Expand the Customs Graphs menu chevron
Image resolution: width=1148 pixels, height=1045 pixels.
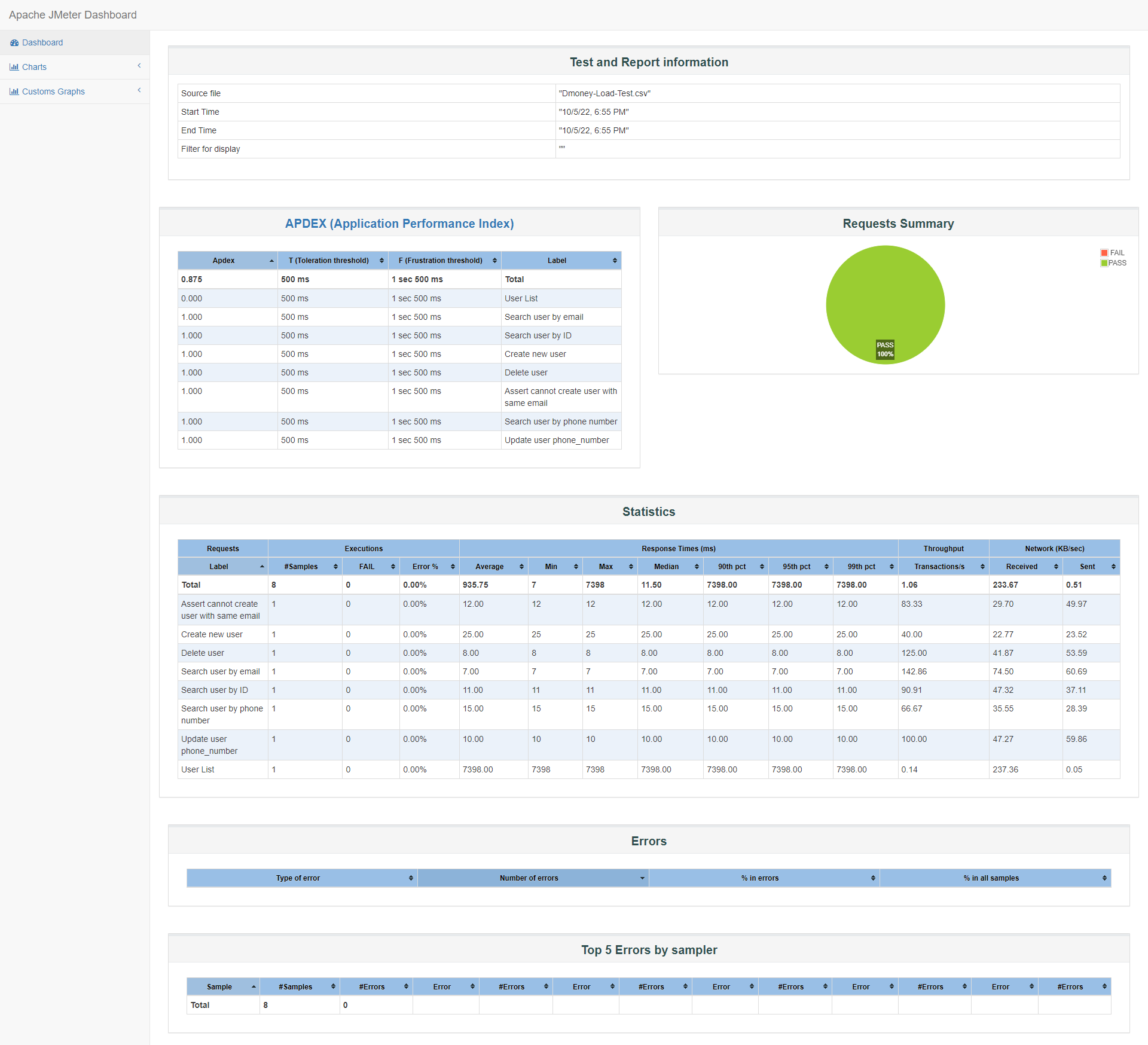point(139,90)
